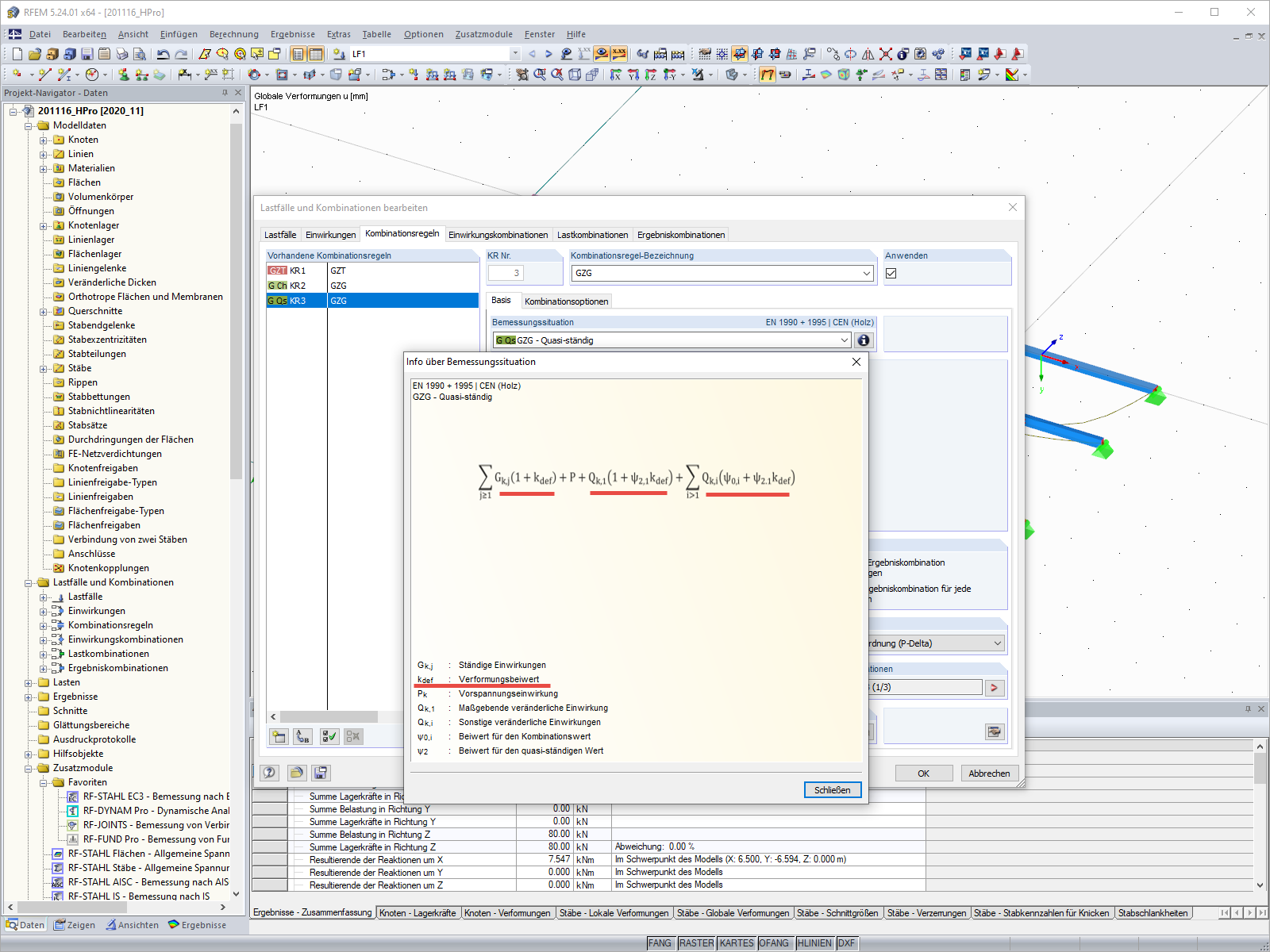Click the mirror tool icon
The width and height of the screenshot is (1270, 952).
click(x=868, y=54)
